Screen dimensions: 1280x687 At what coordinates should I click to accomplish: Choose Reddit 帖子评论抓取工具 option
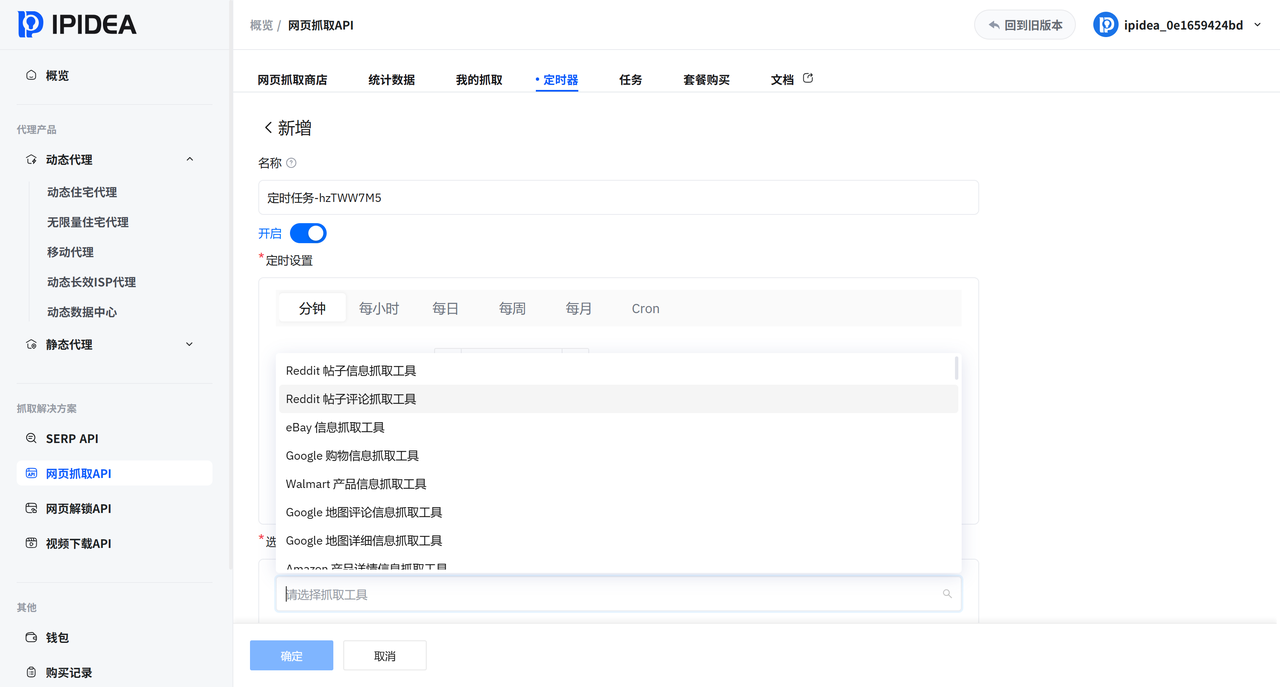618,399
